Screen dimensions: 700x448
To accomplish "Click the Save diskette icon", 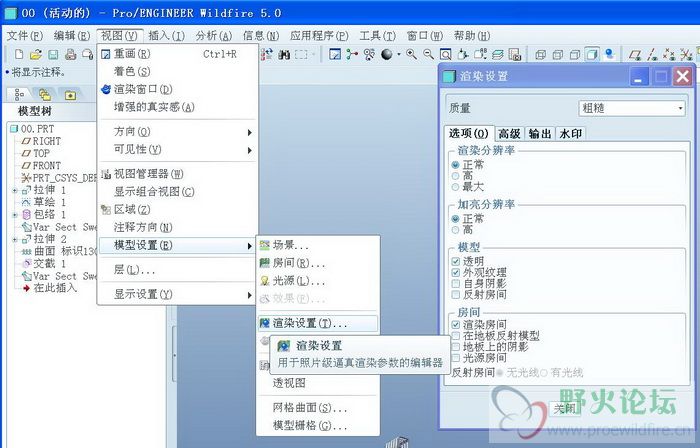I will (x=53, y=54).
